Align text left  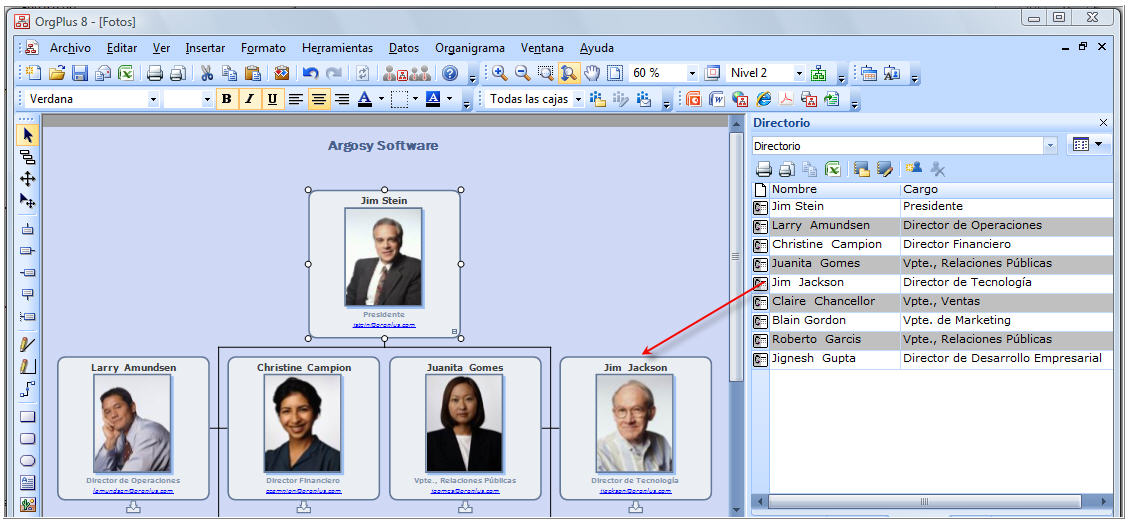click(295, 99)
